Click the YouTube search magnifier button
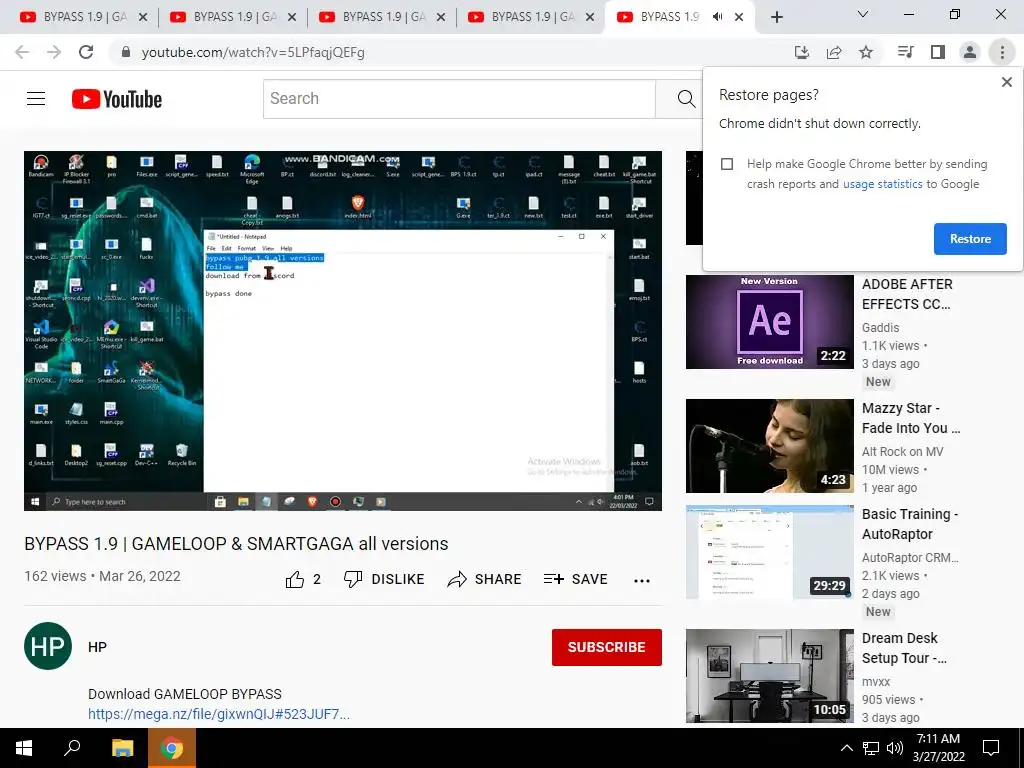This screenshot has height=768, width=1024. point(686,99)
